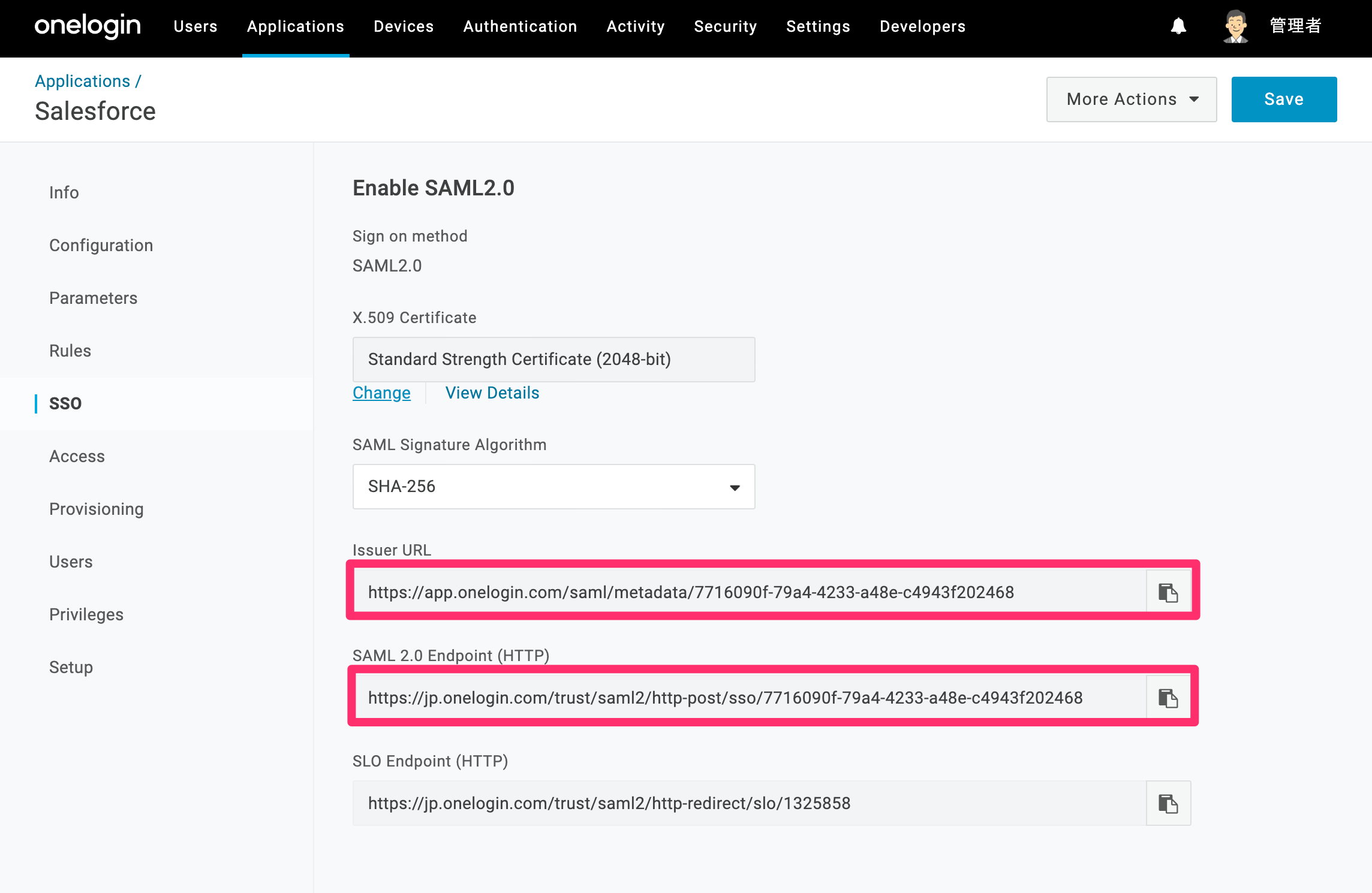This screenshot has height=893, width=1372.
Task: Copy the SAML 2.0 Endpoint URL
Action: [x=1168, y=698]
